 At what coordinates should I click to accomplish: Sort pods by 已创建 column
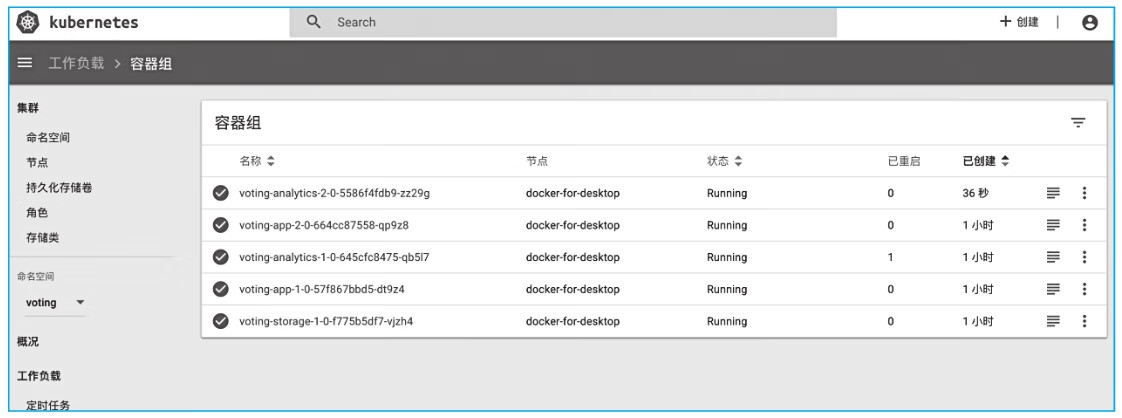click(x=985, y=161)
